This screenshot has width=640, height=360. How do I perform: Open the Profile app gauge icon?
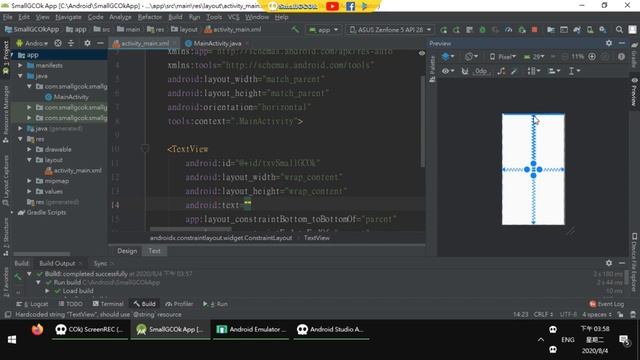tap(509, 30)
